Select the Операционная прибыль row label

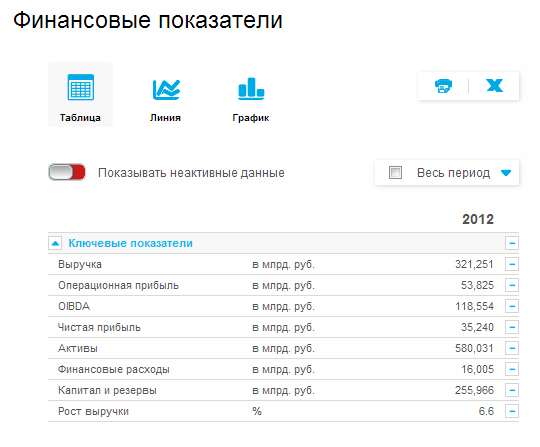118,285
